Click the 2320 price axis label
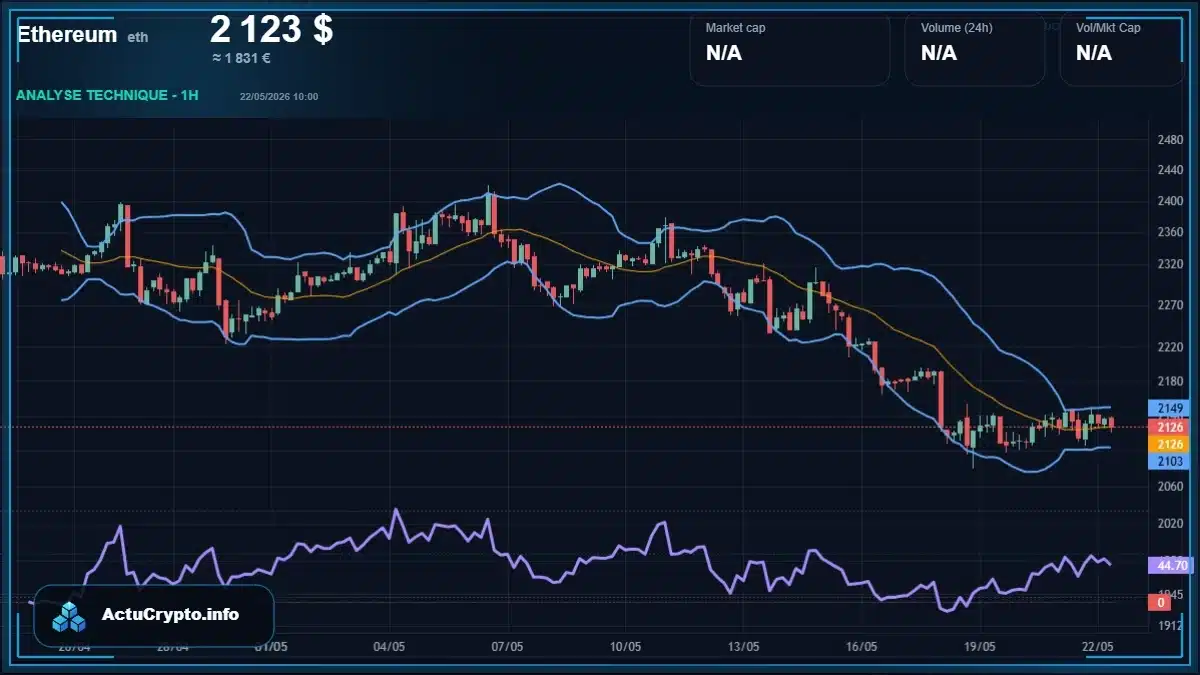This screenshot has height=675, width=1200. (1170, 265)
